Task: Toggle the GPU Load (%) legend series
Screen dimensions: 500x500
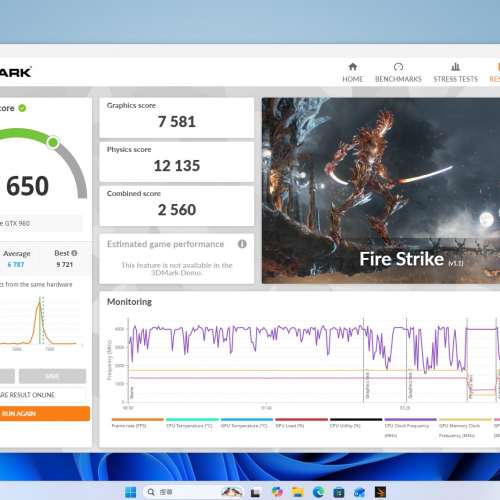Action: (x=301, y=423)
